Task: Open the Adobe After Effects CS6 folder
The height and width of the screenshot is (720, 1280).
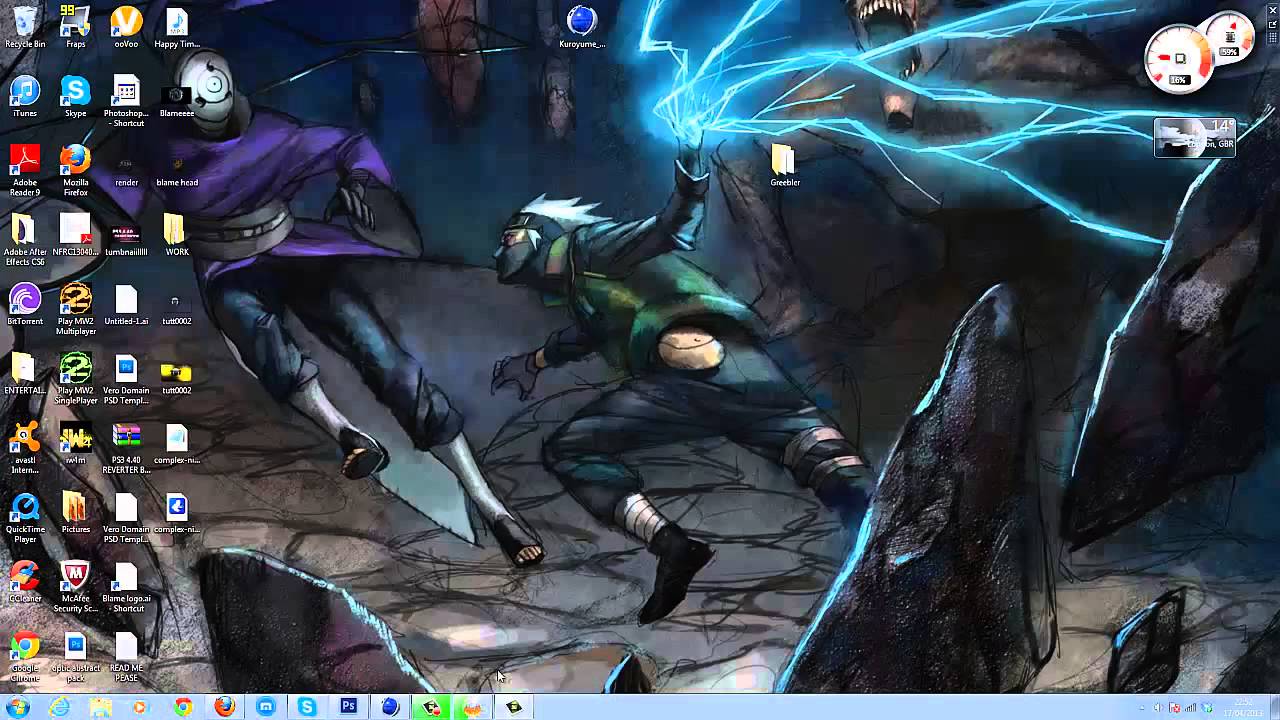Action: point(25,240)
